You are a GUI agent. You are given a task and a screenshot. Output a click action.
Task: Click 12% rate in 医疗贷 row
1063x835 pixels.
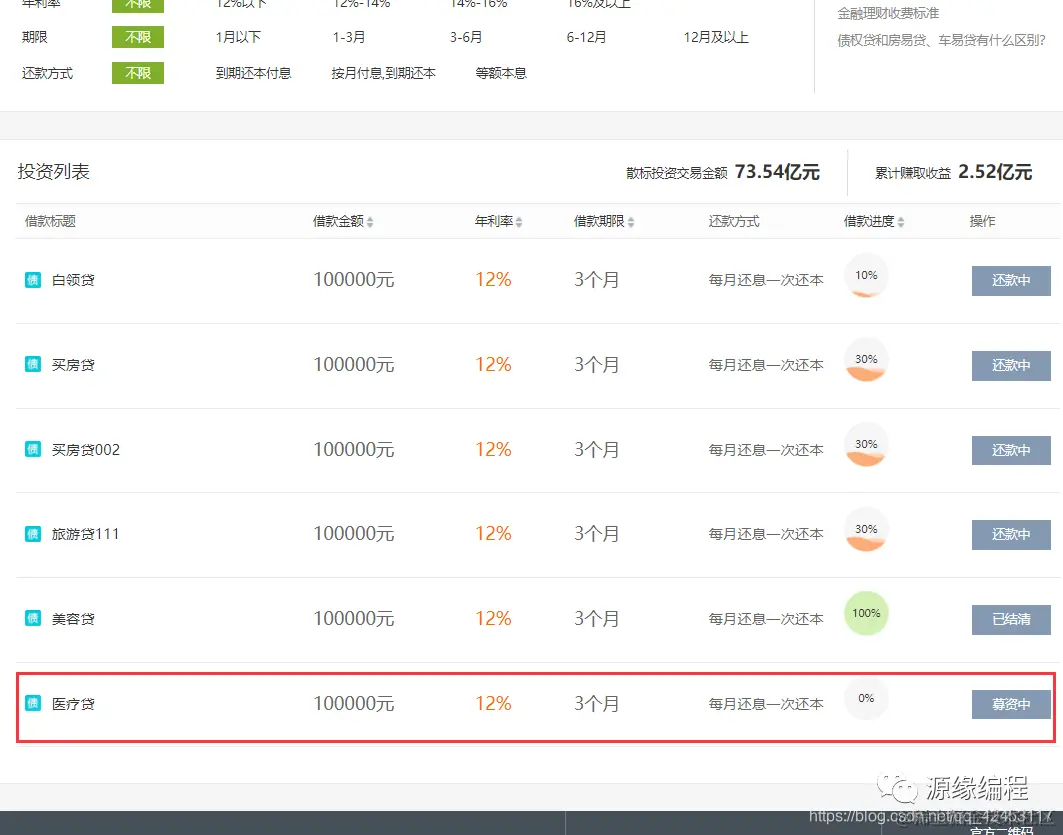coord(493,704)
